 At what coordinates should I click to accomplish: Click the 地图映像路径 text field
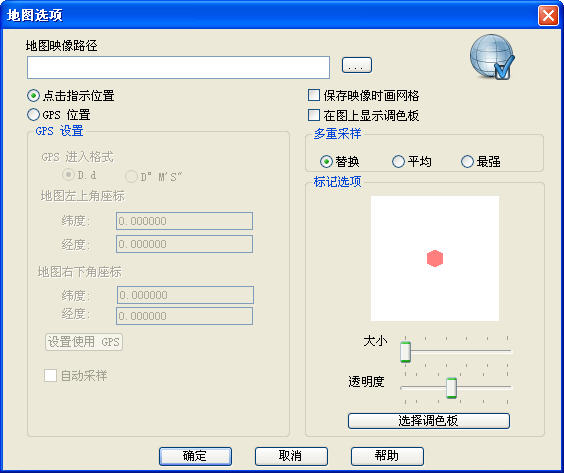178,67
